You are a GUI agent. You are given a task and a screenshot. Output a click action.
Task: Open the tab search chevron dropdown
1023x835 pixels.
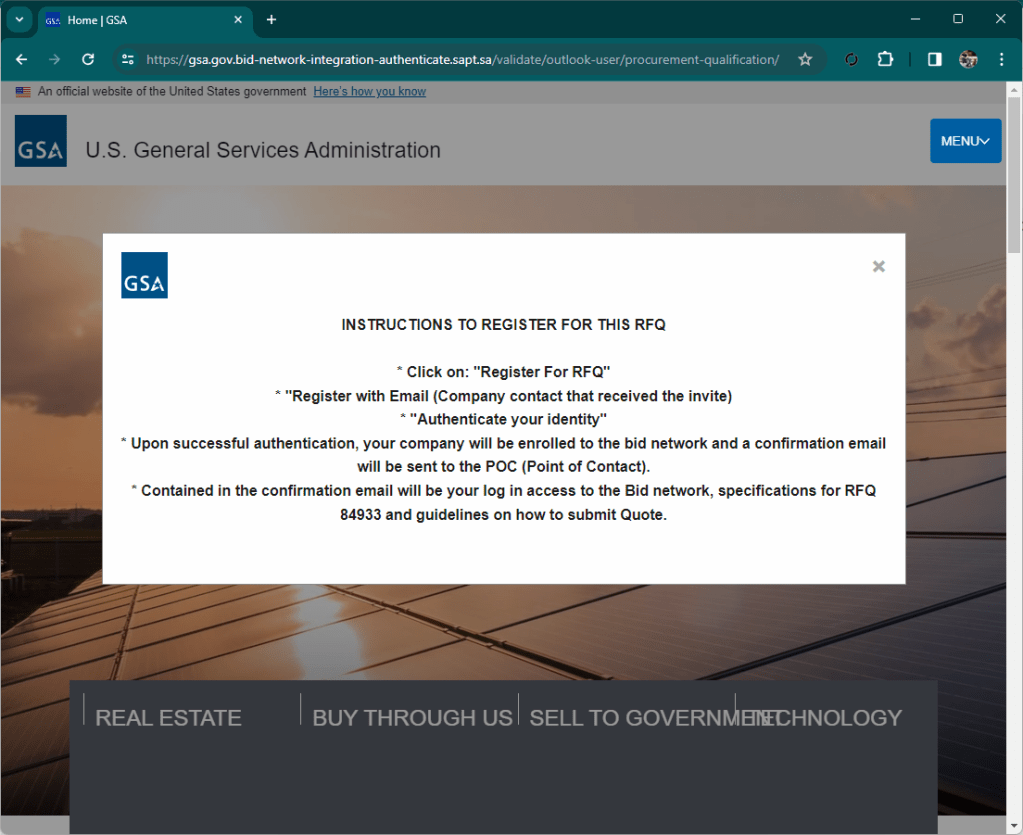pos(18,19)
